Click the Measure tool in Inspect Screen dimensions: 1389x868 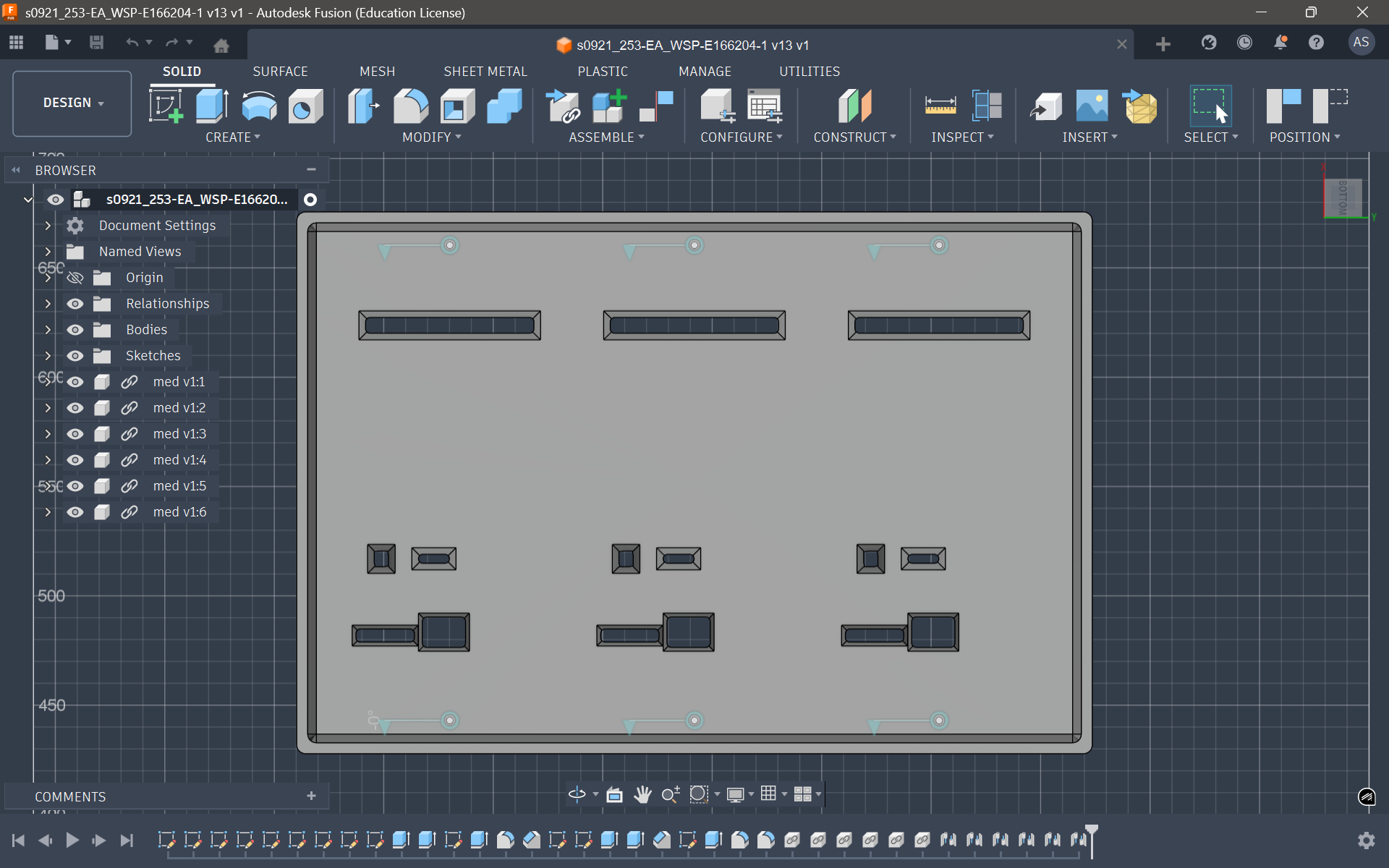tap(940, 106)
